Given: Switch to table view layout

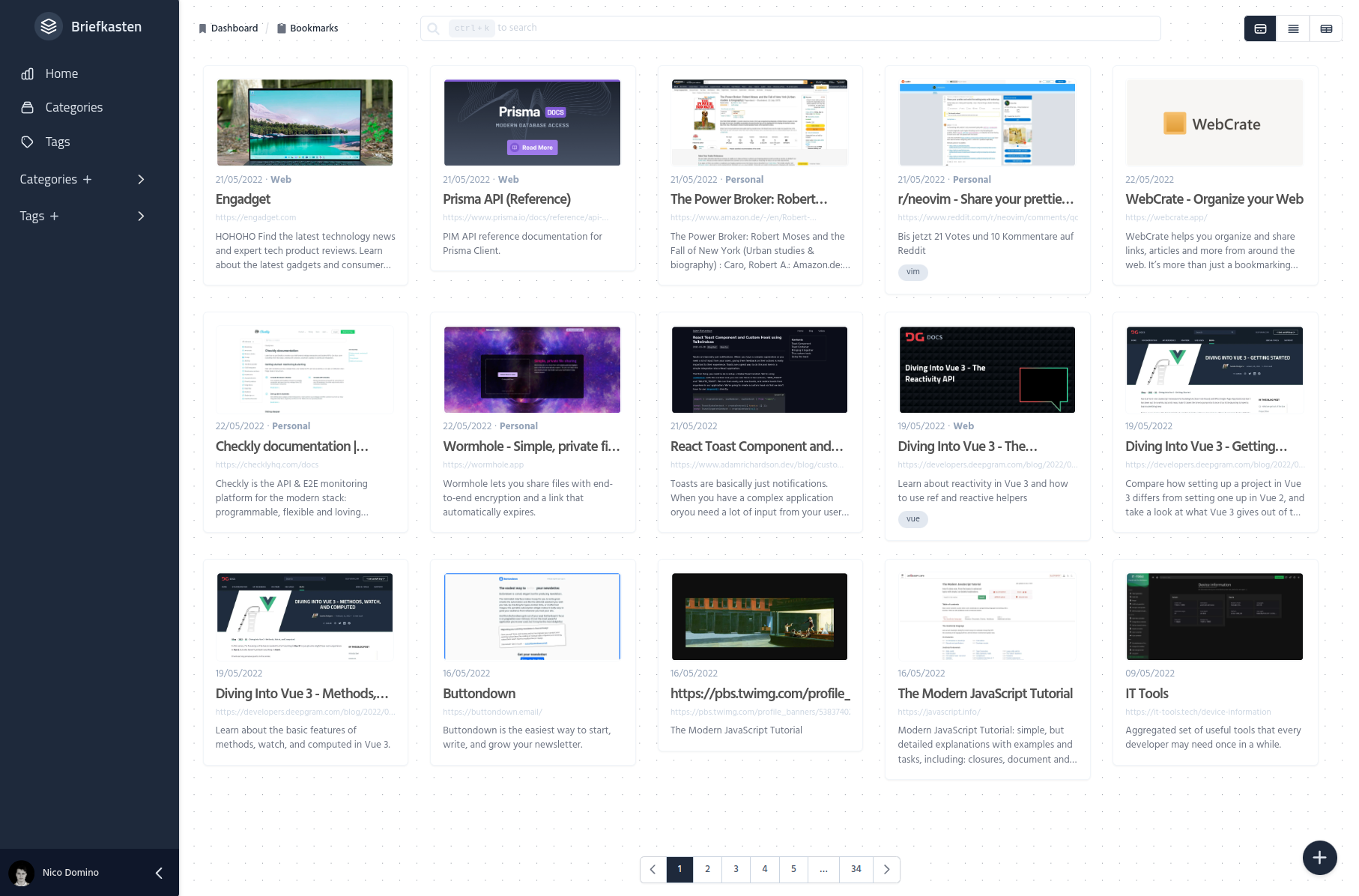Looking at the screenshot, I should tap(1326, 28).
